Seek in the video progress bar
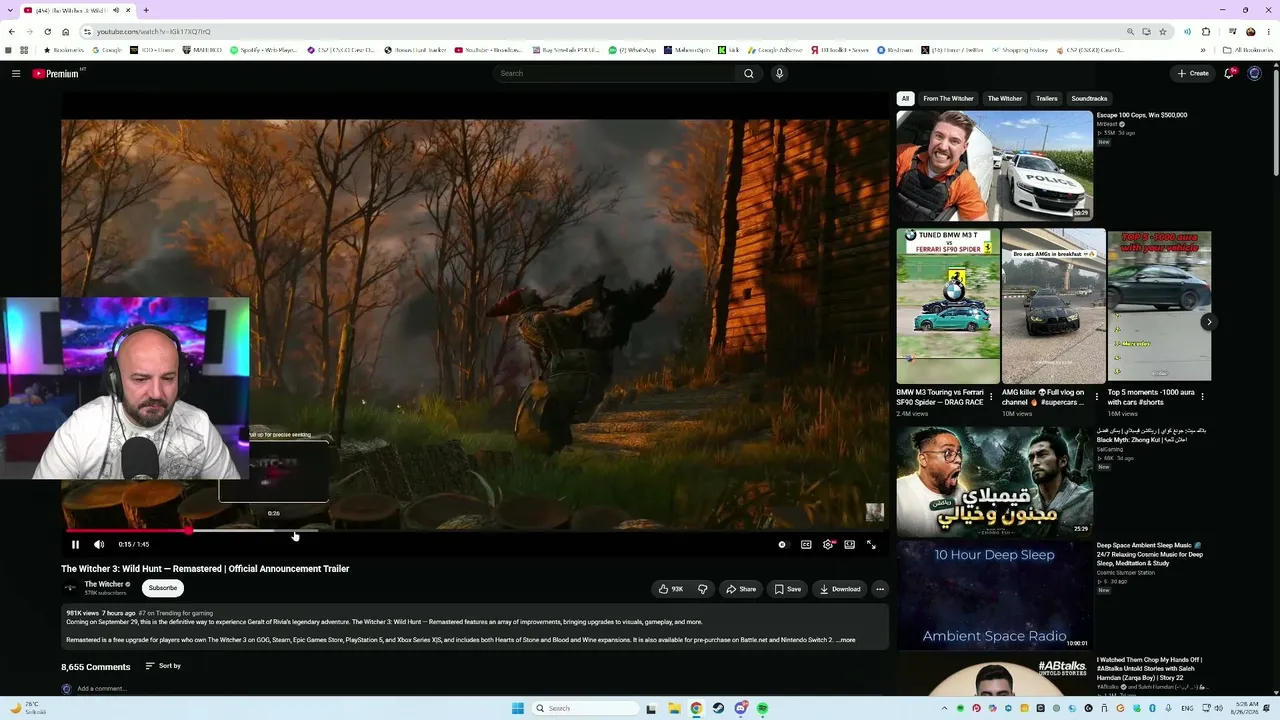The image size is (1280, 720). (475, 531)
